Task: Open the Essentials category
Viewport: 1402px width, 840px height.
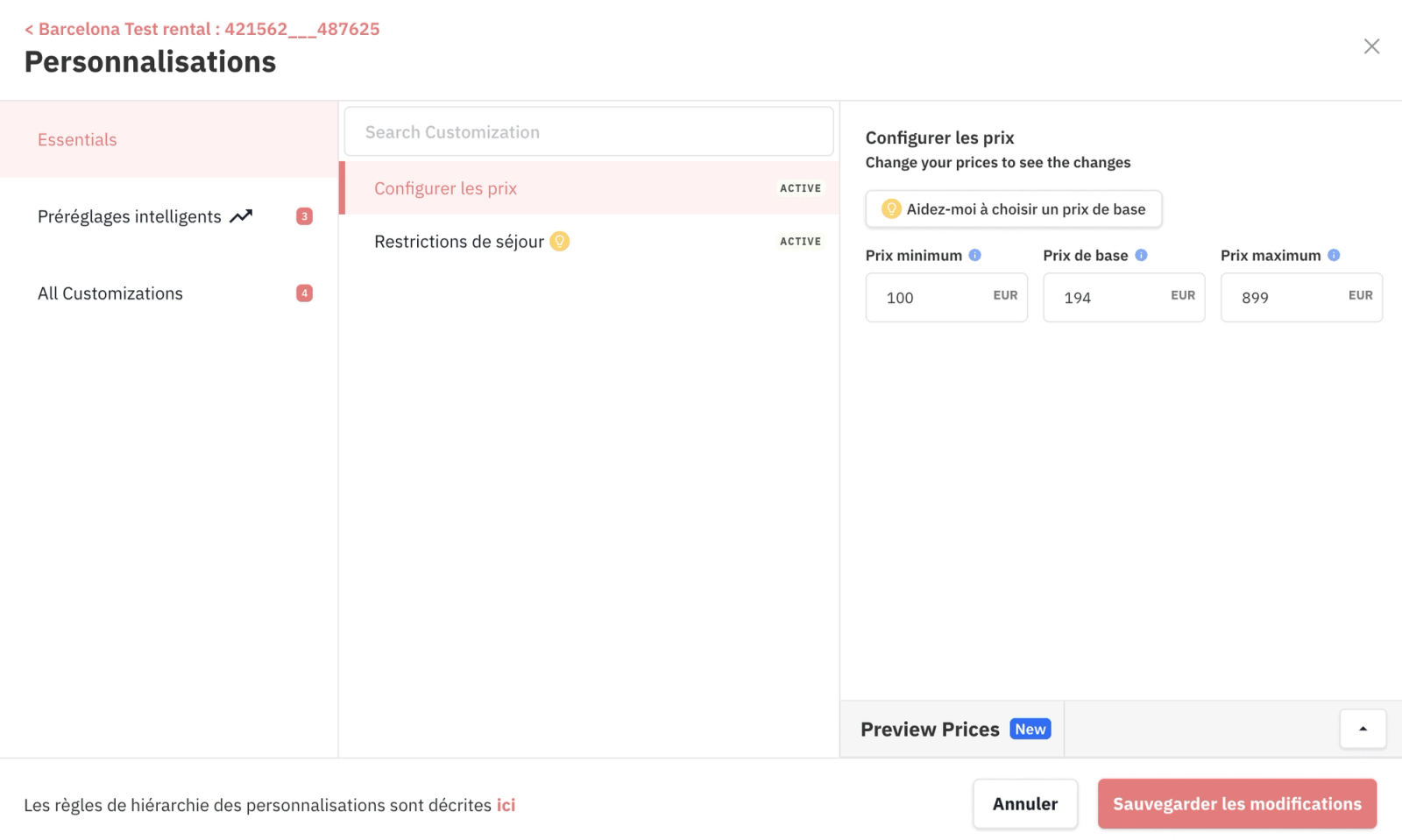Action: pyautogui.click(x=169, y=139)
